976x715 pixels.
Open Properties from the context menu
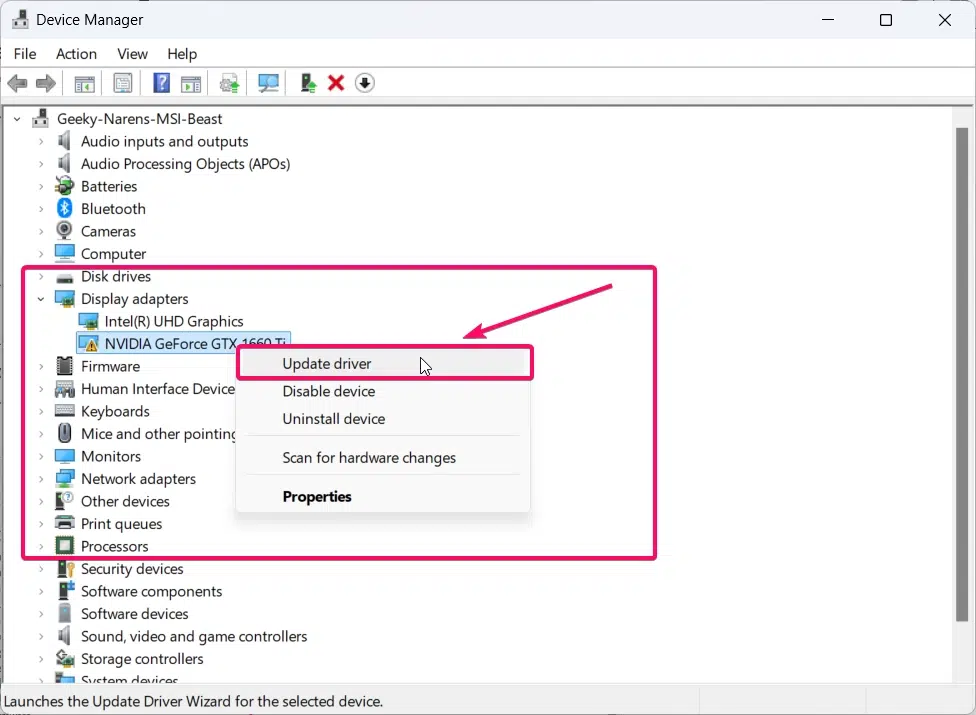tap(385, 497)
